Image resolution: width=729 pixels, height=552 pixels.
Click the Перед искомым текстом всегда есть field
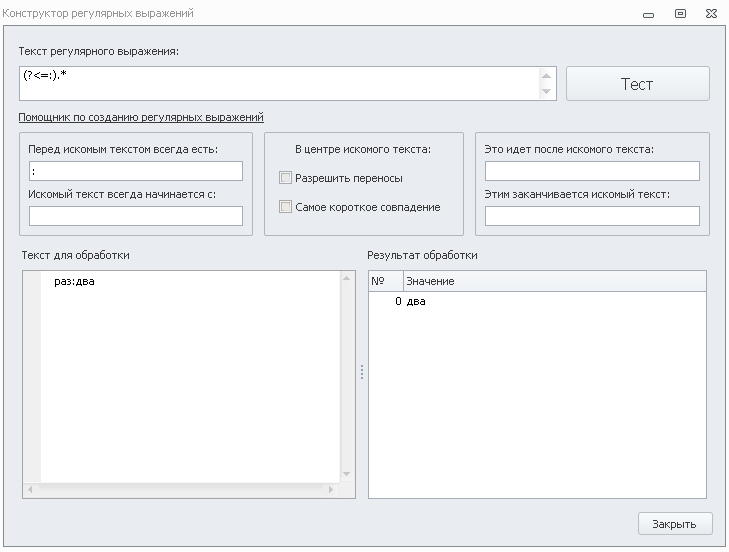coord(136,171)
